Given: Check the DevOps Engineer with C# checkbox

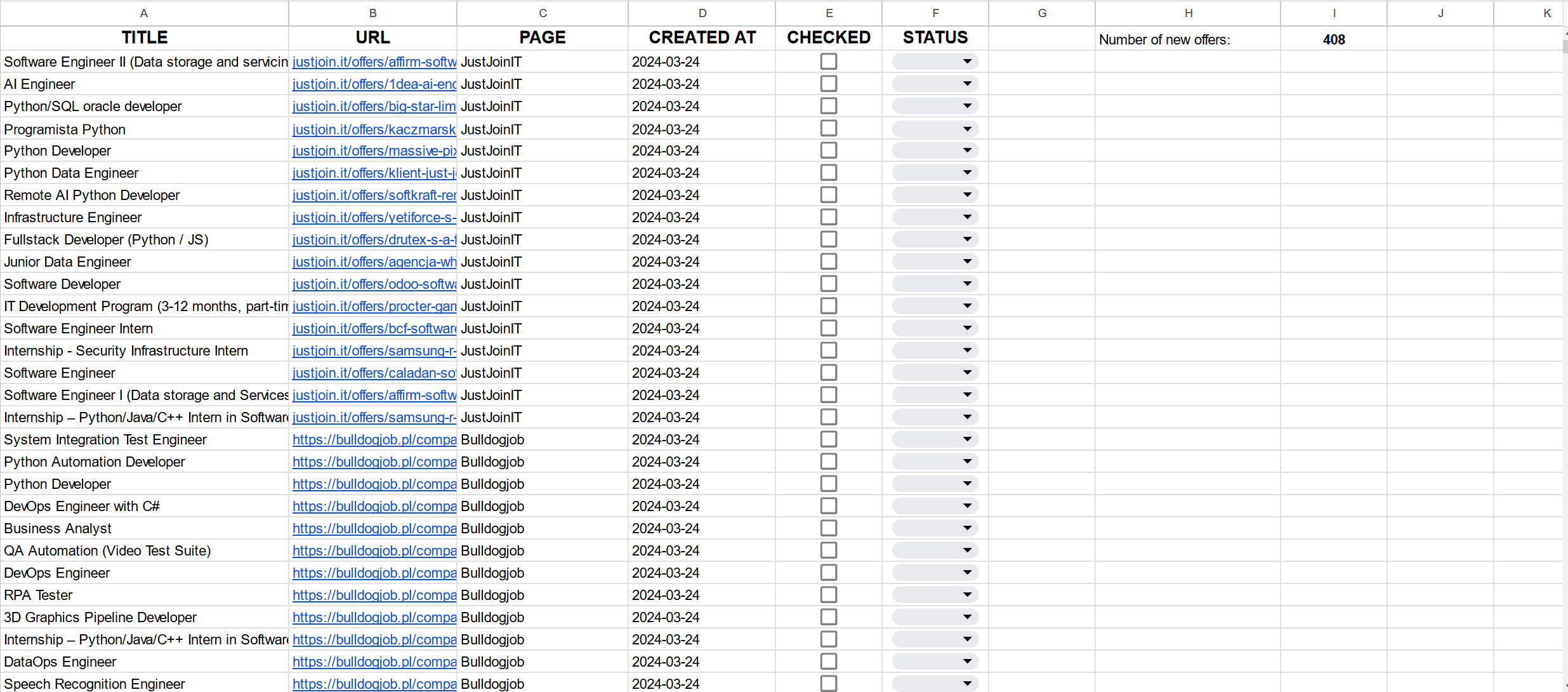Looking at the screenshot, I should [828, 506].
